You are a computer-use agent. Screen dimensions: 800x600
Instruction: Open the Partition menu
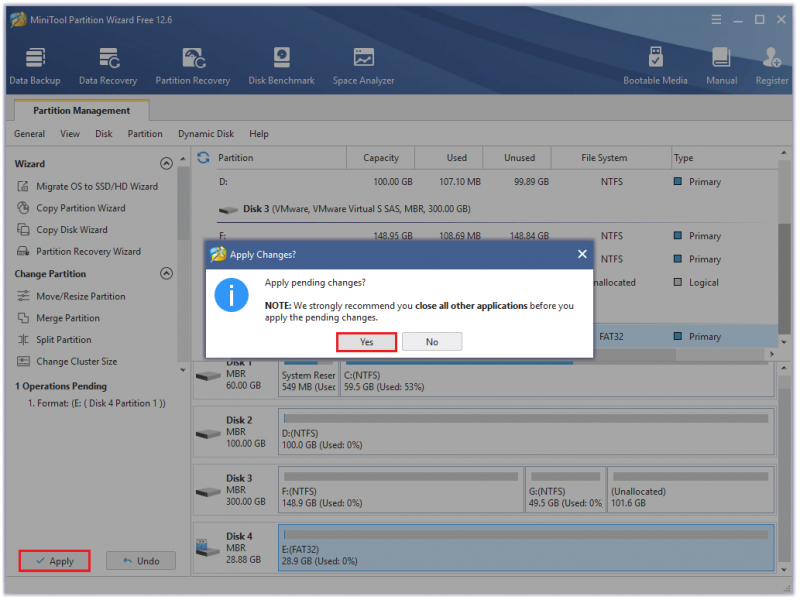click(145, 134)
